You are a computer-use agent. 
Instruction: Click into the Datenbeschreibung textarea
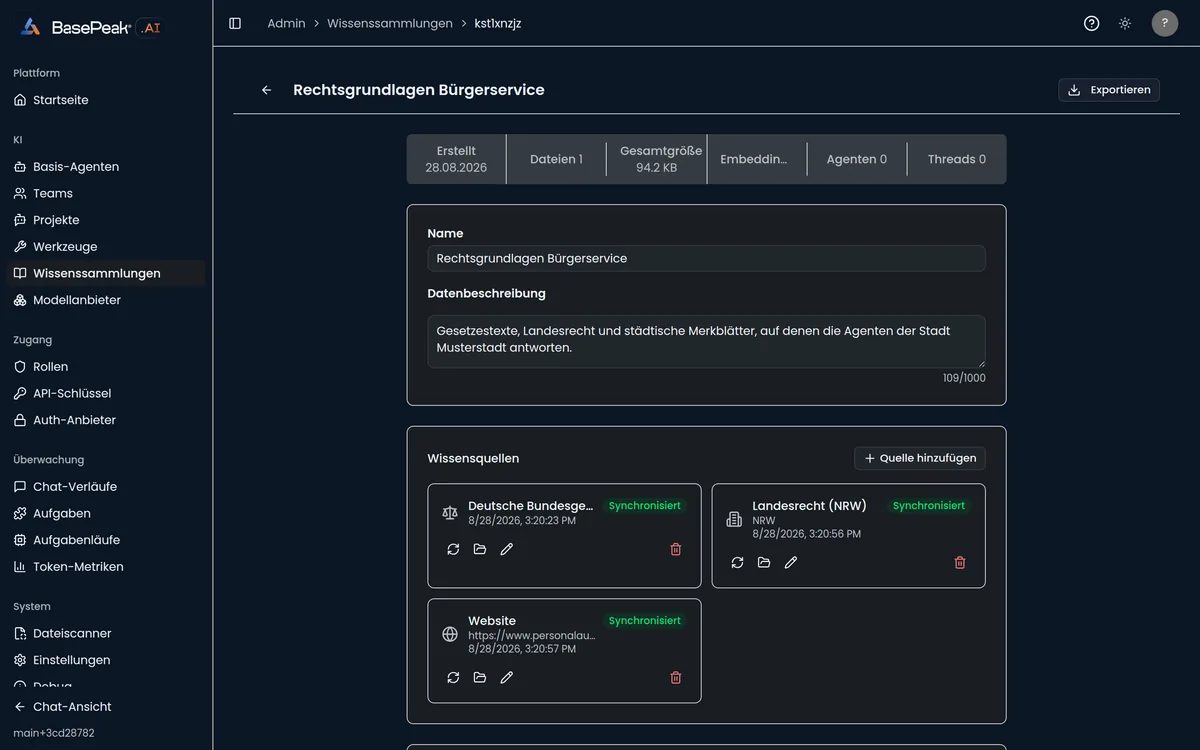[706, 342]
